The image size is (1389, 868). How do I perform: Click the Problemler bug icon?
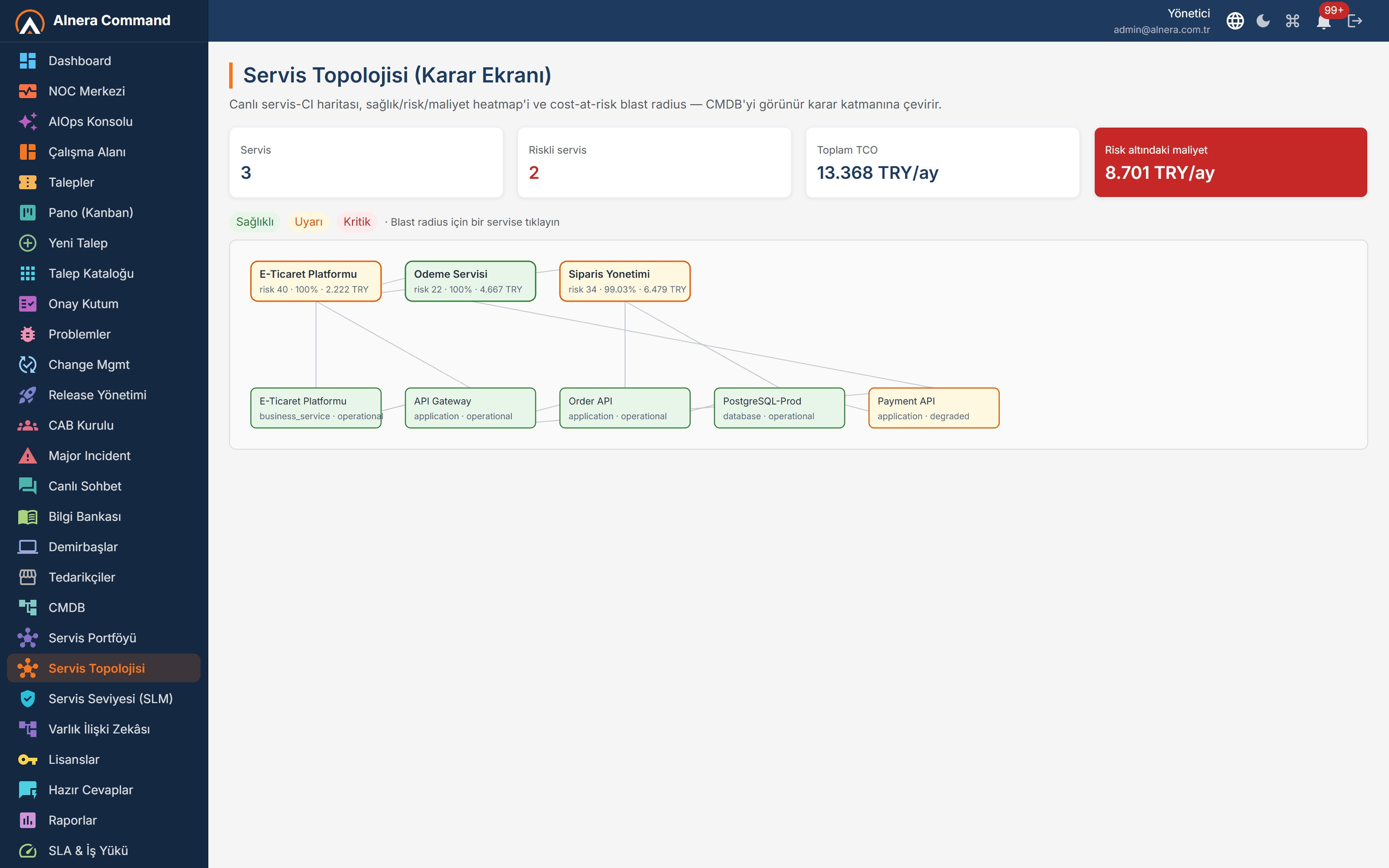(x=27, y=335)
